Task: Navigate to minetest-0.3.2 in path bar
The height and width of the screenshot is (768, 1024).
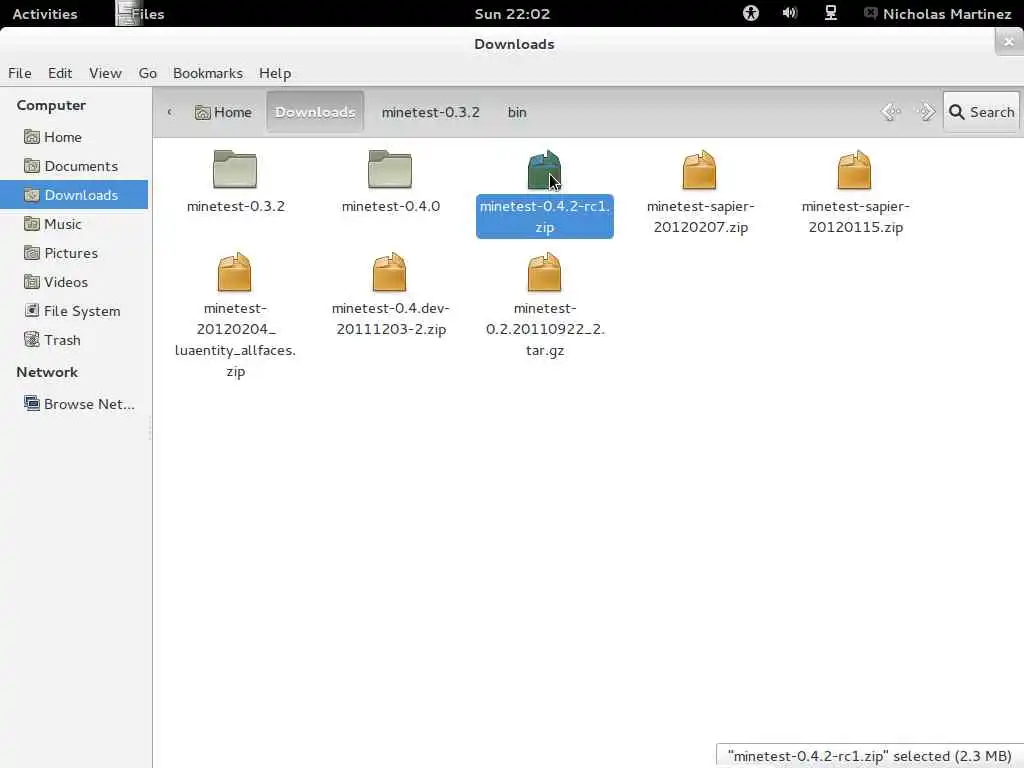Action: pos(430,112)
